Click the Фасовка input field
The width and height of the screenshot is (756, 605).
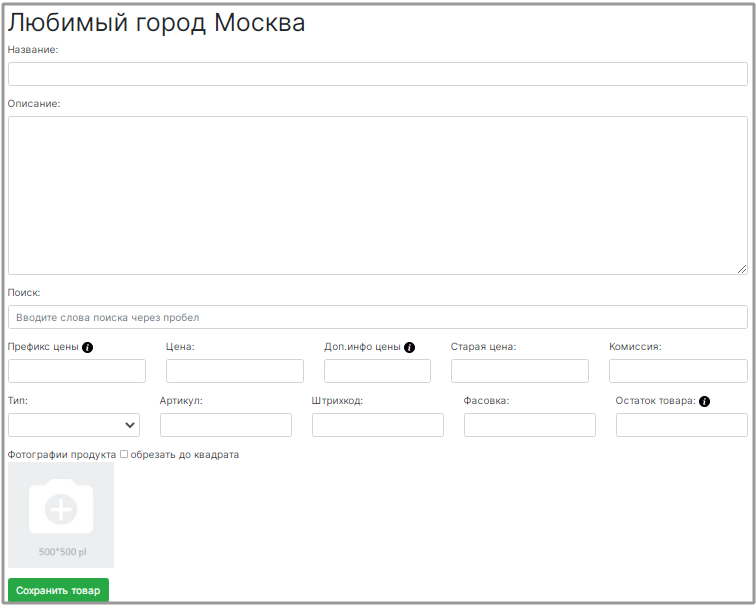tap(530, 425)
